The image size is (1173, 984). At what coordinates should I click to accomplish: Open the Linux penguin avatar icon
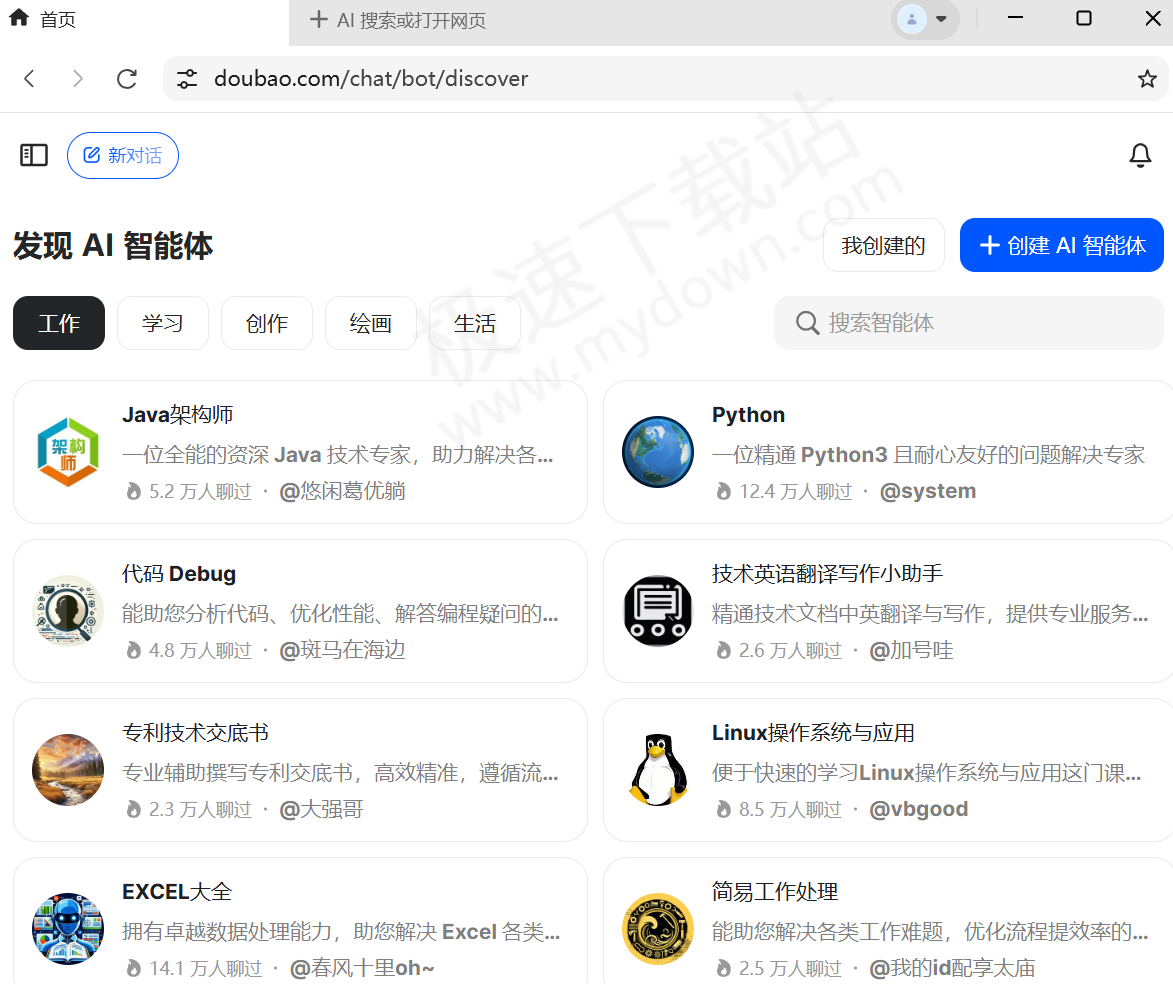pyautogui.click(x=658, y=770)
